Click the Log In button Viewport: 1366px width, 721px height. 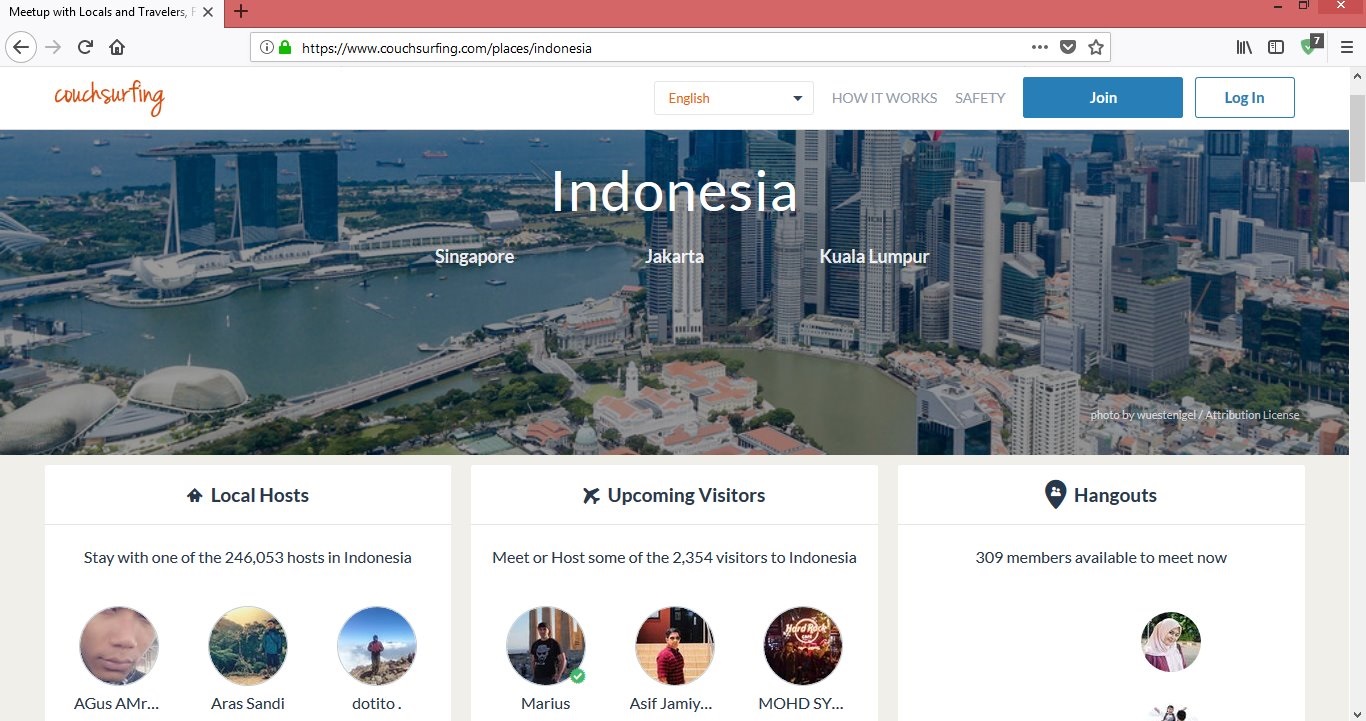coord(1244,98)
